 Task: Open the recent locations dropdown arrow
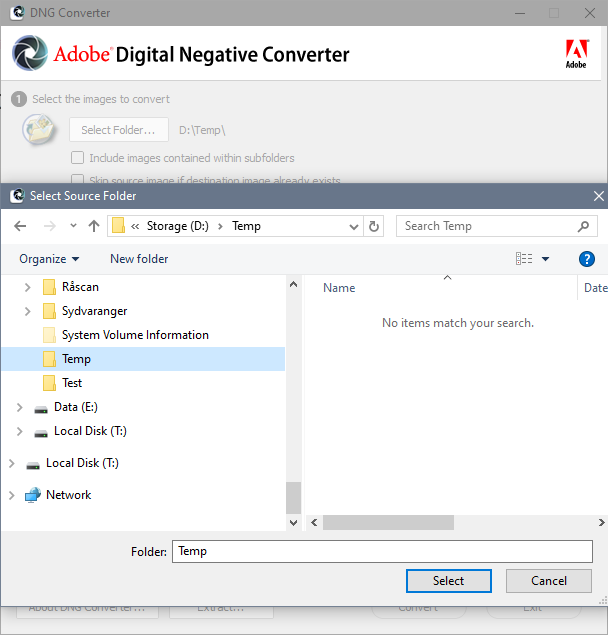[73, 226]
